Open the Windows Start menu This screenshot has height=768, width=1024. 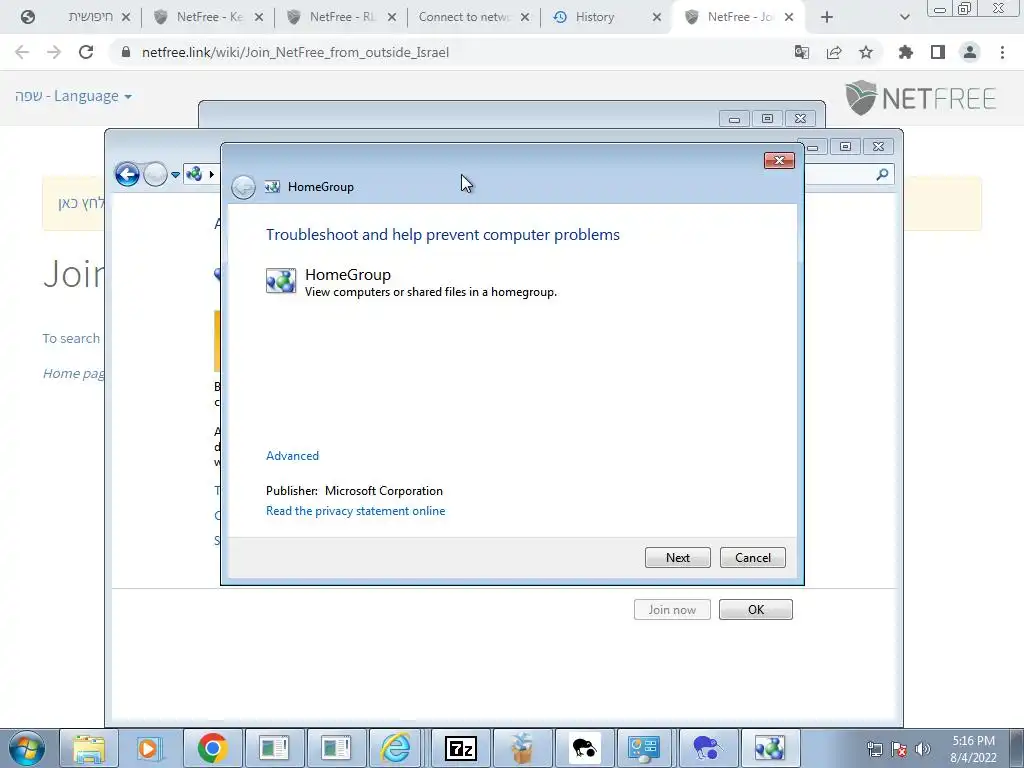[27, 748]
